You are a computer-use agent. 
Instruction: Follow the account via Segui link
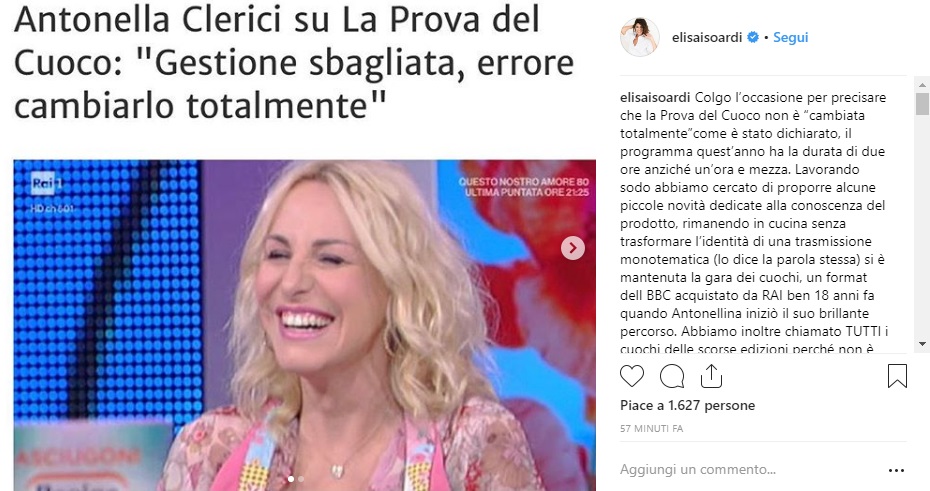[x=791, y=37]
